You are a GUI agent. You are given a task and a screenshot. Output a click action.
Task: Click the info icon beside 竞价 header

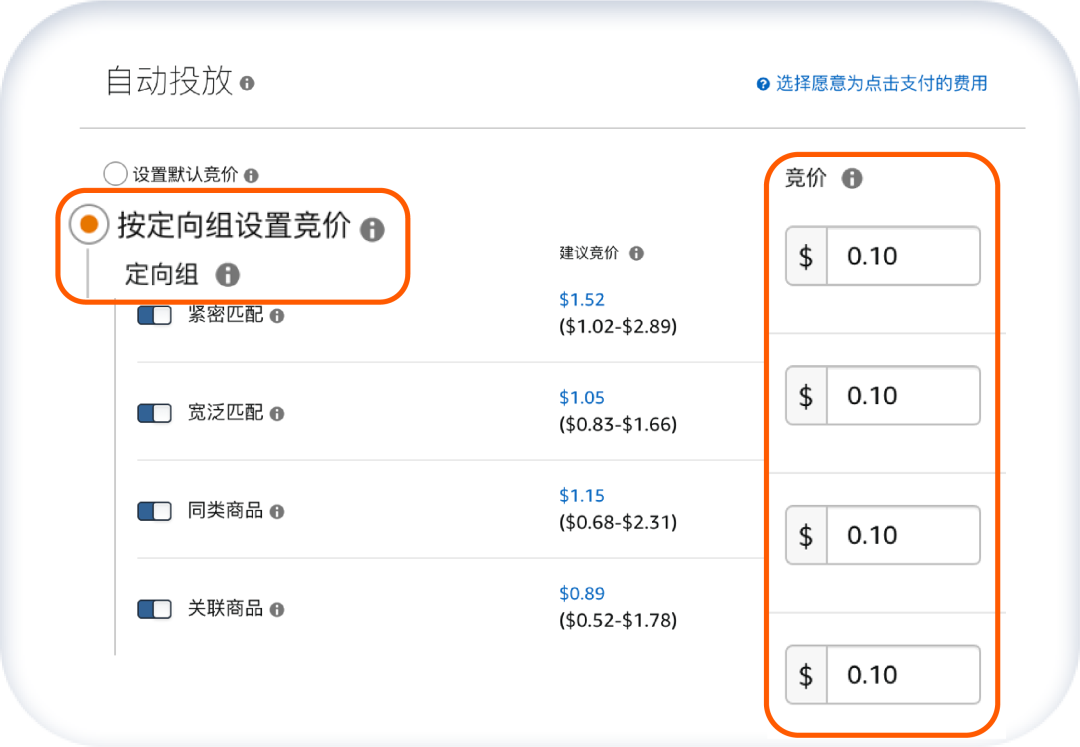(x=851, y=179)
